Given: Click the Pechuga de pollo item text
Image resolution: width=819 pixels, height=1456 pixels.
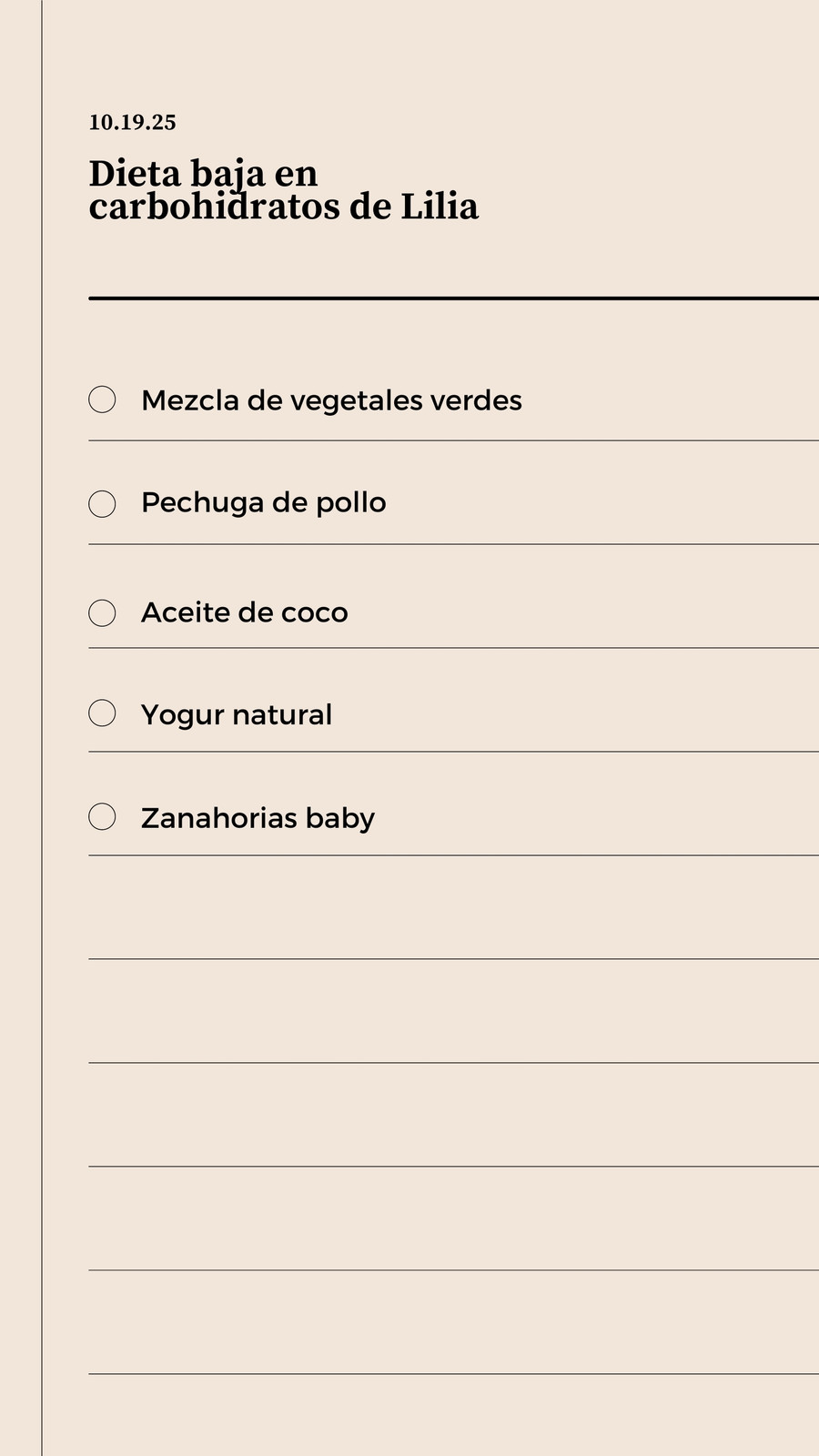Looking at the screenshot, I should point(264,502).
